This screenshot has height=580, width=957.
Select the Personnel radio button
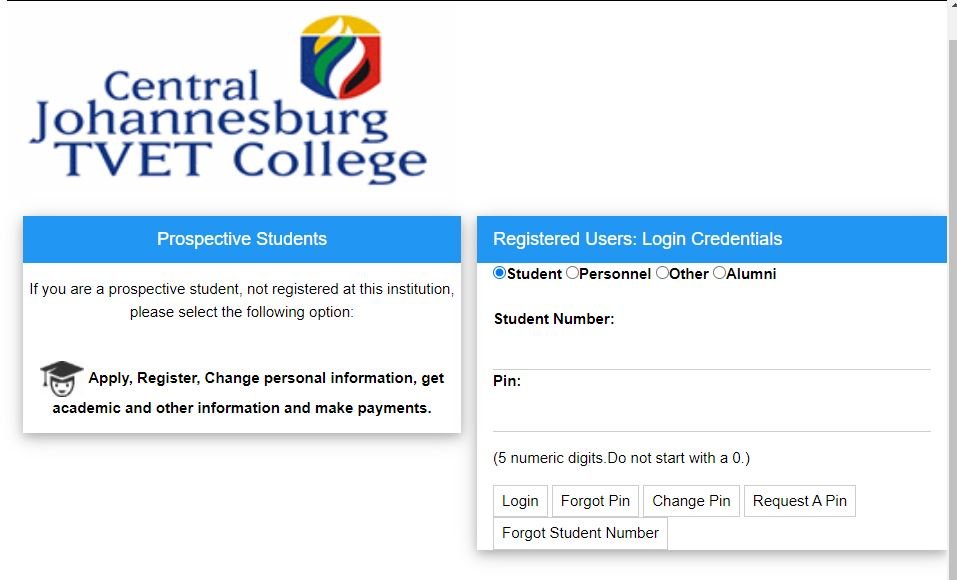point(572,273)
